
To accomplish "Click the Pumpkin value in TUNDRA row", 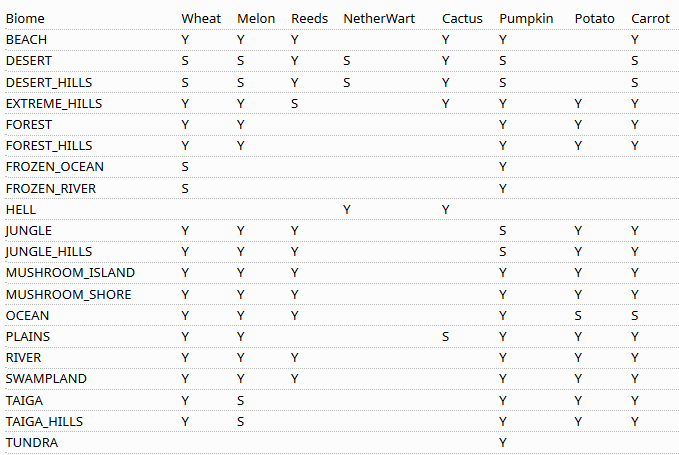I will (x=503, y=442).
